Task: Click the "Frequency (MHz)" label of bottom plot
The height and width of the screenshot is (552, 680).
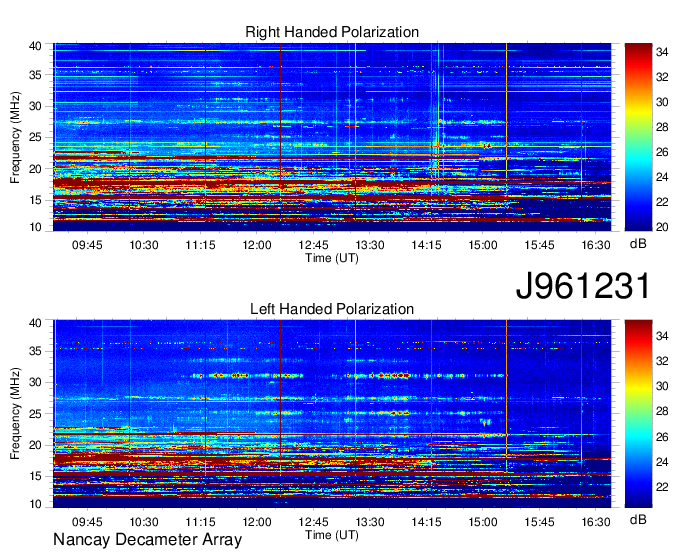Action: click(x=15, y=414)
